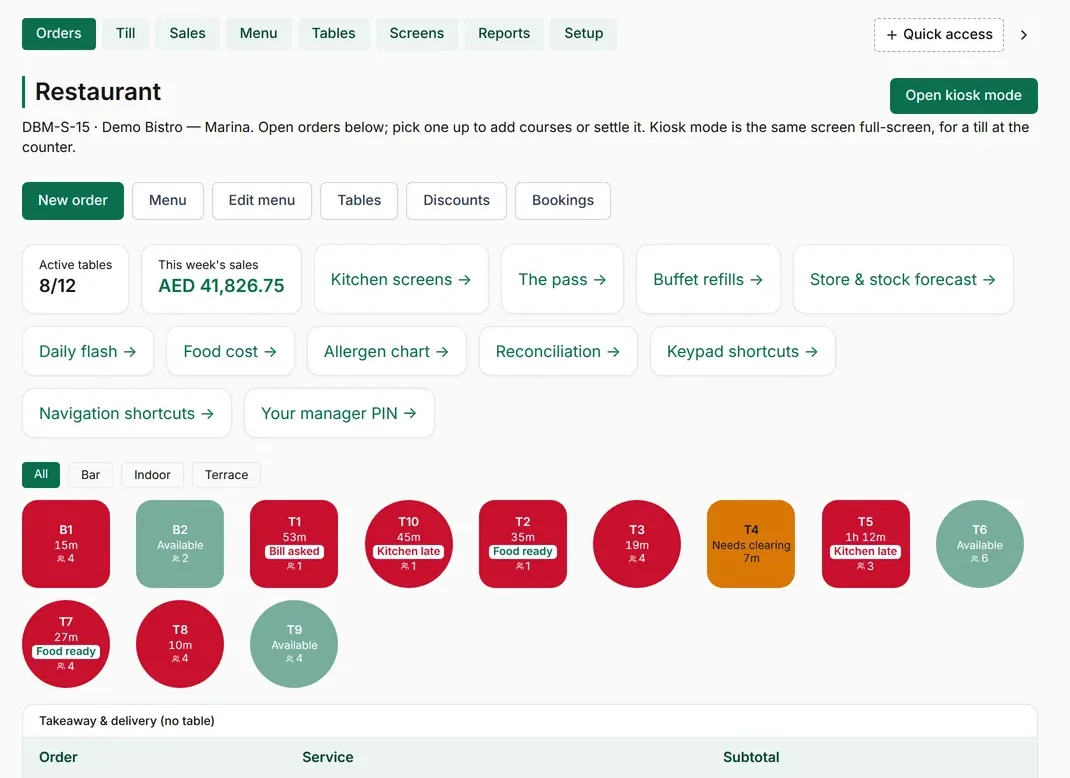
Task: Switch to the Till tab
Action: coord(126,33)
